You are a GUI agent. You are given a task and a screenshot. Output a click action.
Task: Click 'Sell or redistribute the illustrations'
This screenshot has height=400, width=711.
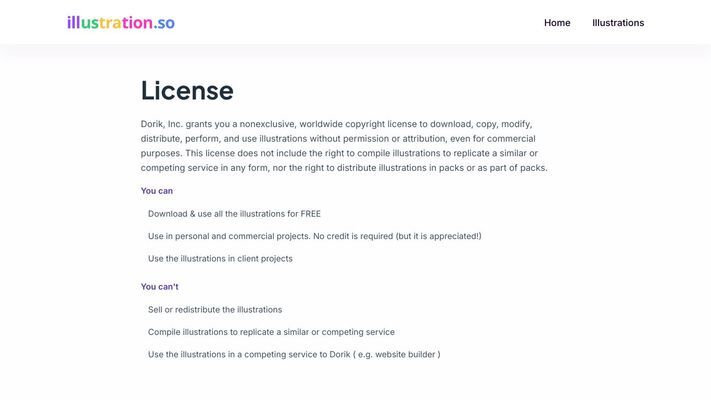tap(215, 310)
